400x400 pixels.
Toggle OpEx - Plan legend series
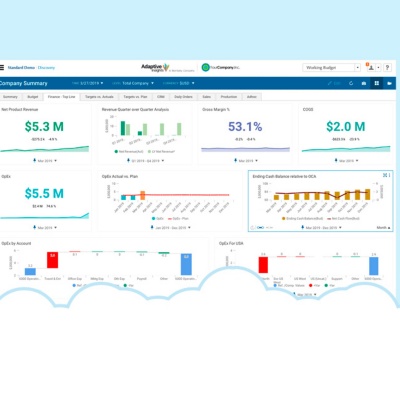178,219
